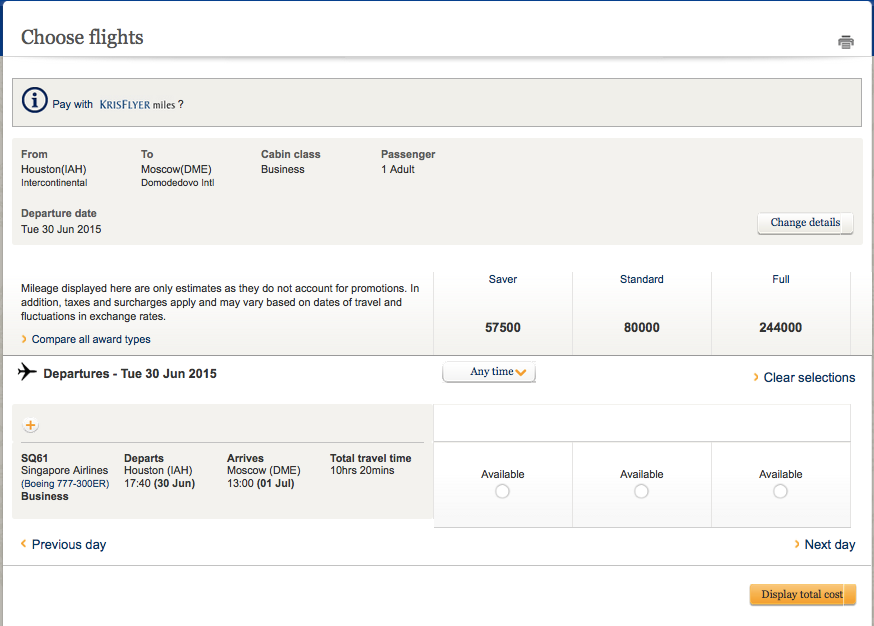Click the 13:00 (01 Jul) arrival time
874x626 pixels.
pos(260,483)
